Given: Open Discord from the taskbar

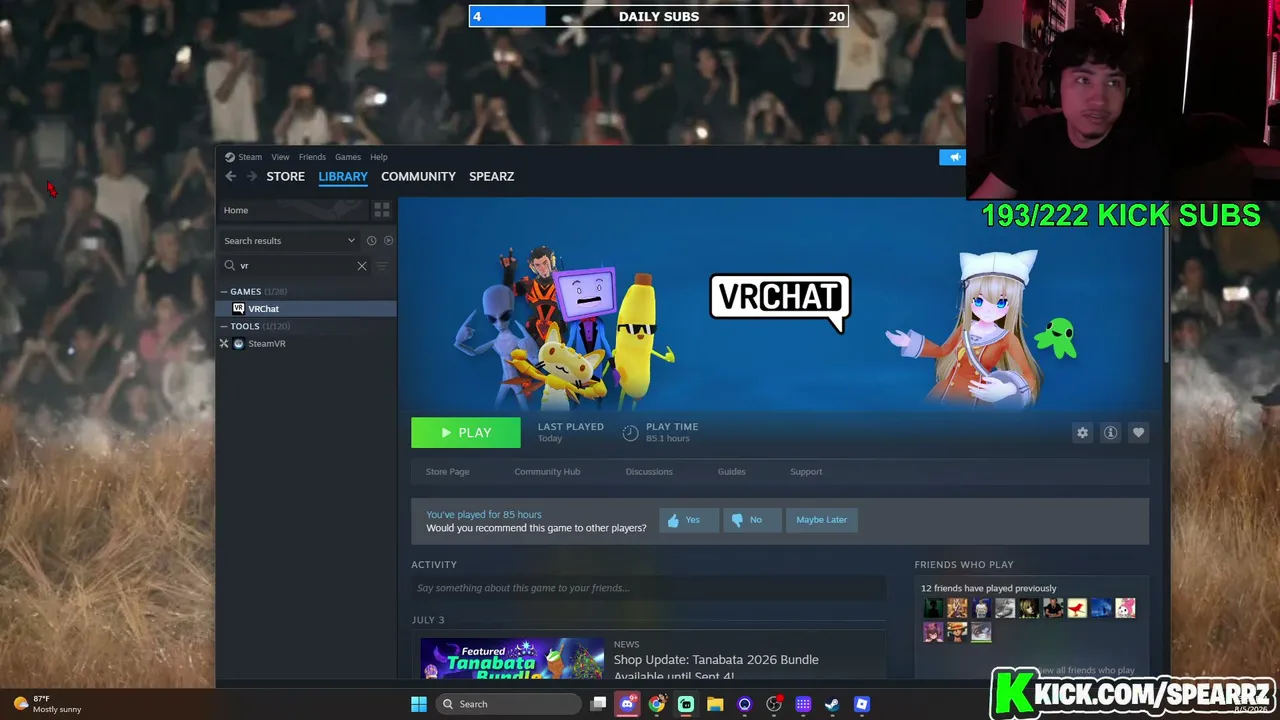Looking at the screenshot, I should coord(627,704).
